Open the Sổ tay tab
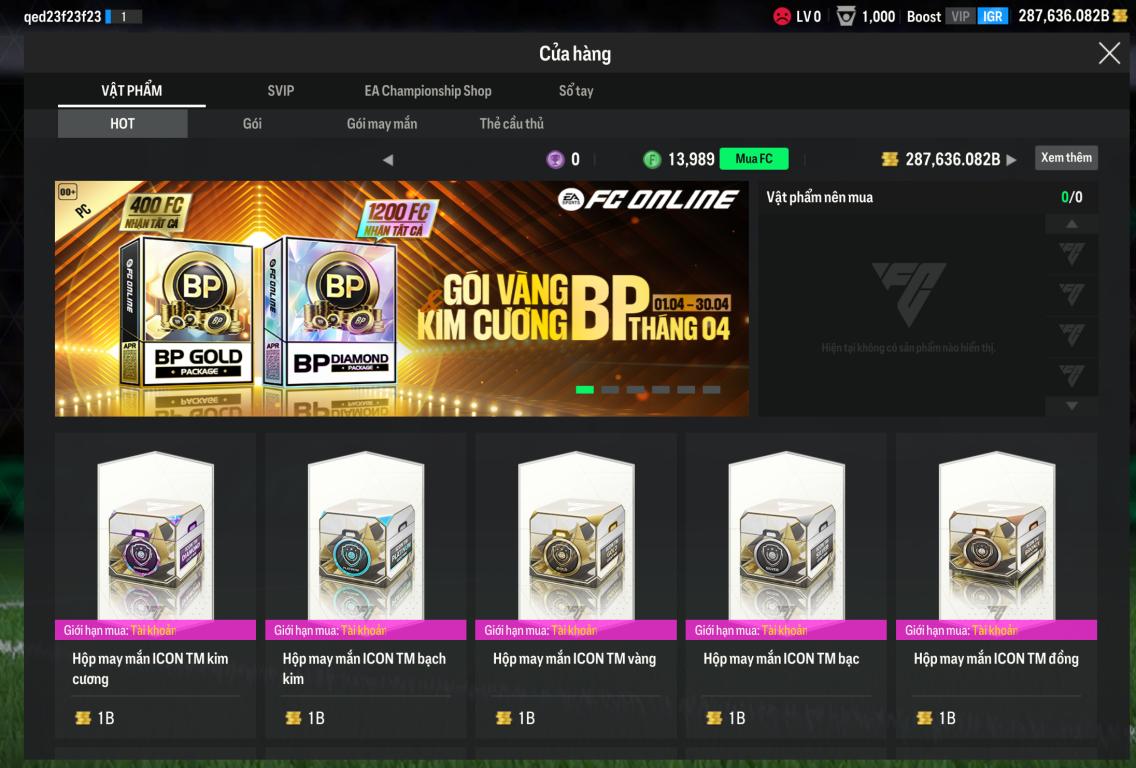 click(x=576, y=91)
